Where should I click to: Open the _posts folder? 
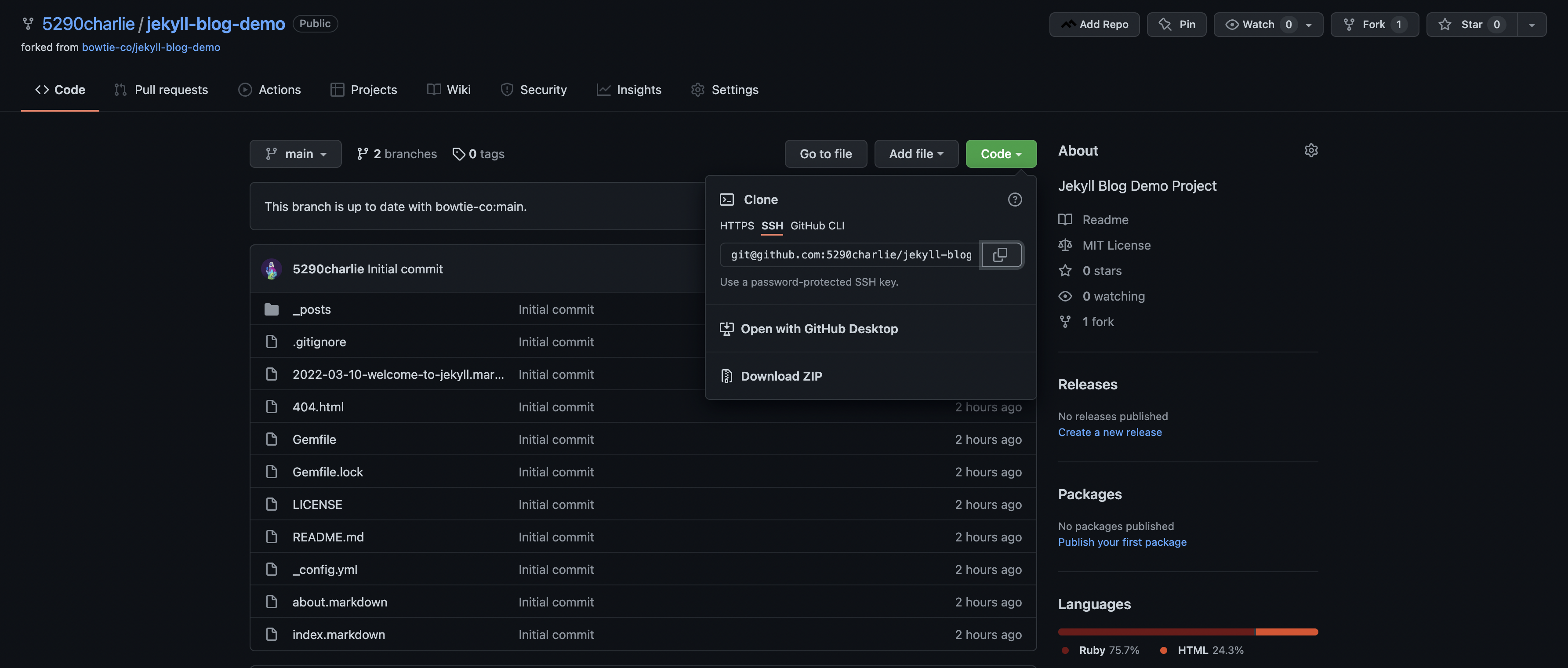(x=312, y=309)
